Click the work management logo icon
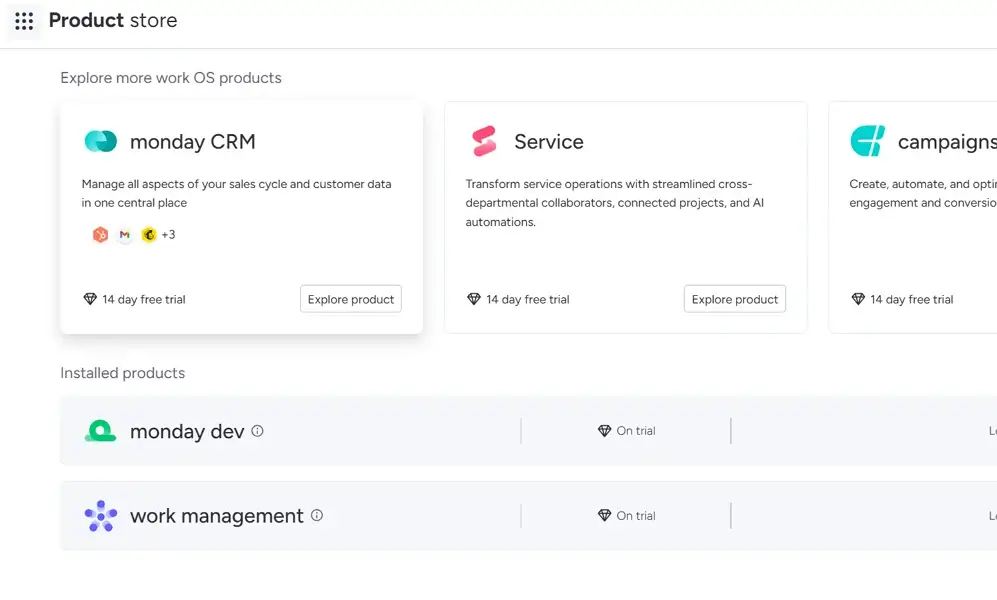Viewport: 997px width, 600px height. [x=100, y=516]
